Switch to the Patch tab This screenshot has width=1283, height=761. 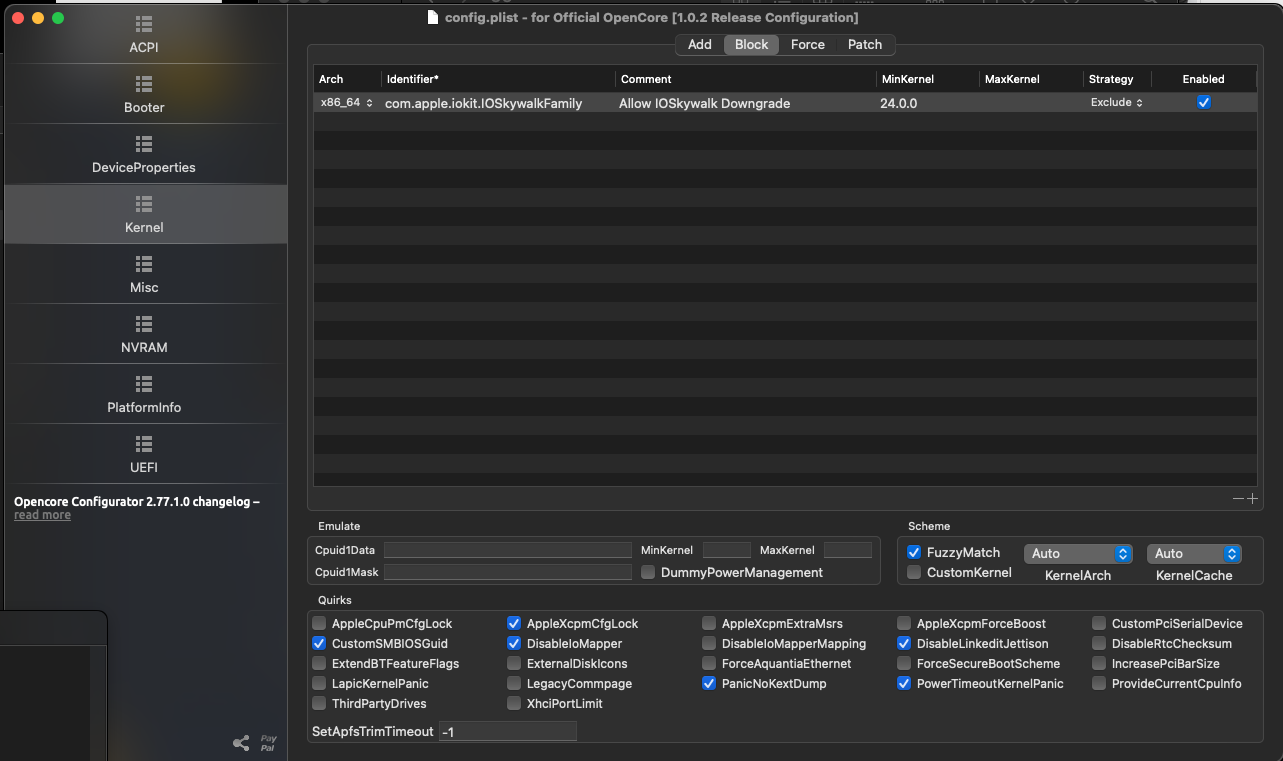click(865, 45)
